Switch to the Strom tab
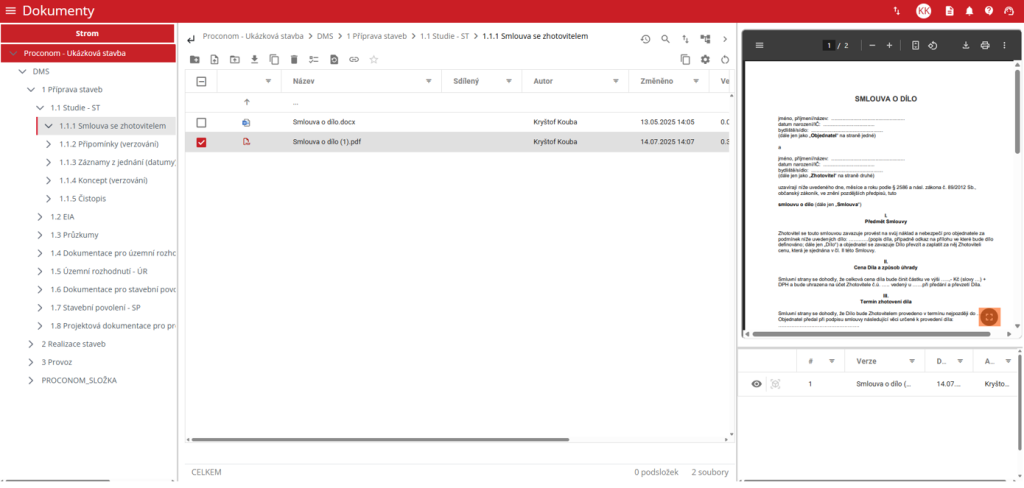Screen dimensions: 1024x488 (88, 34)
